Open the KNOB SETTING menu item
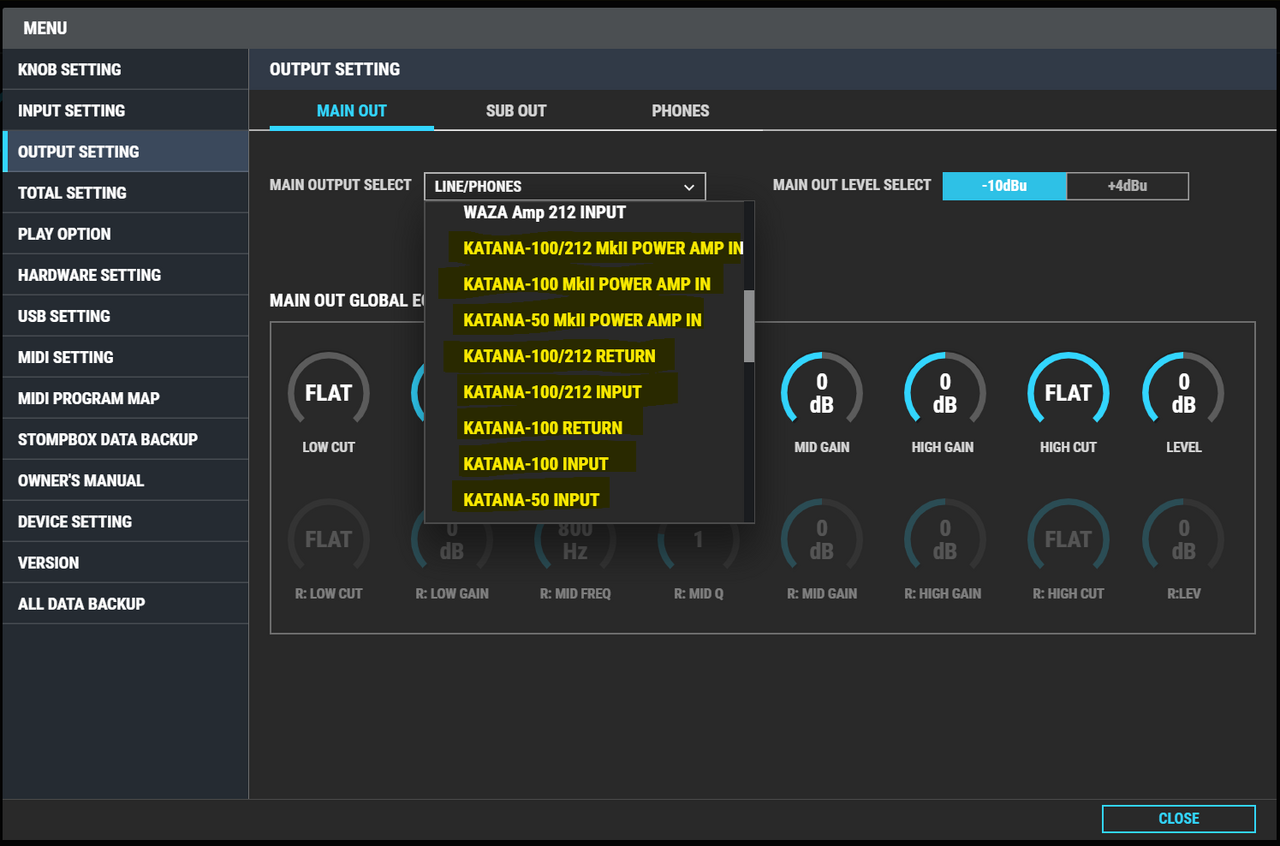 click(x=125, y=69)
